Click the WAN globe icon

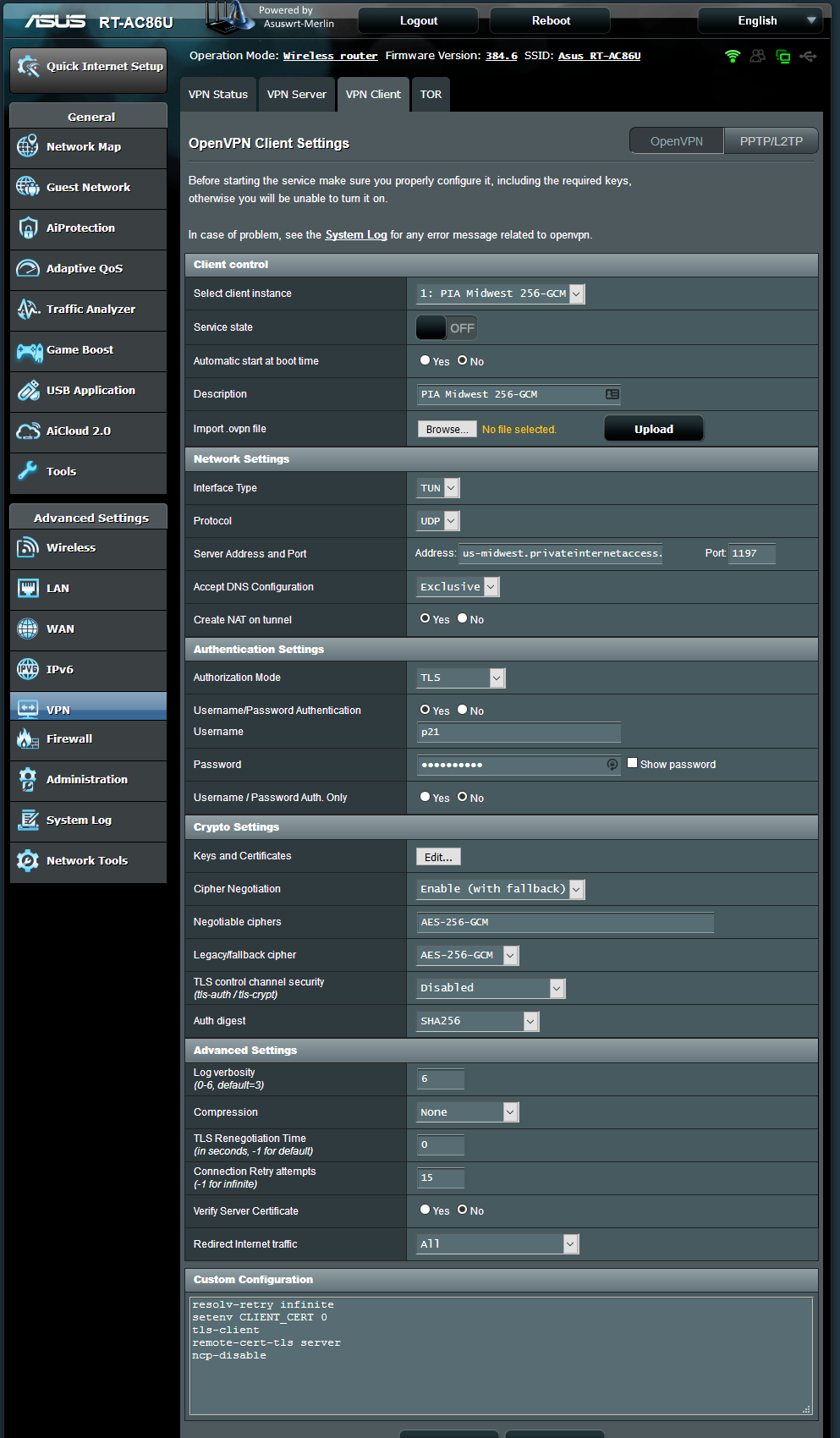(28, 628)
